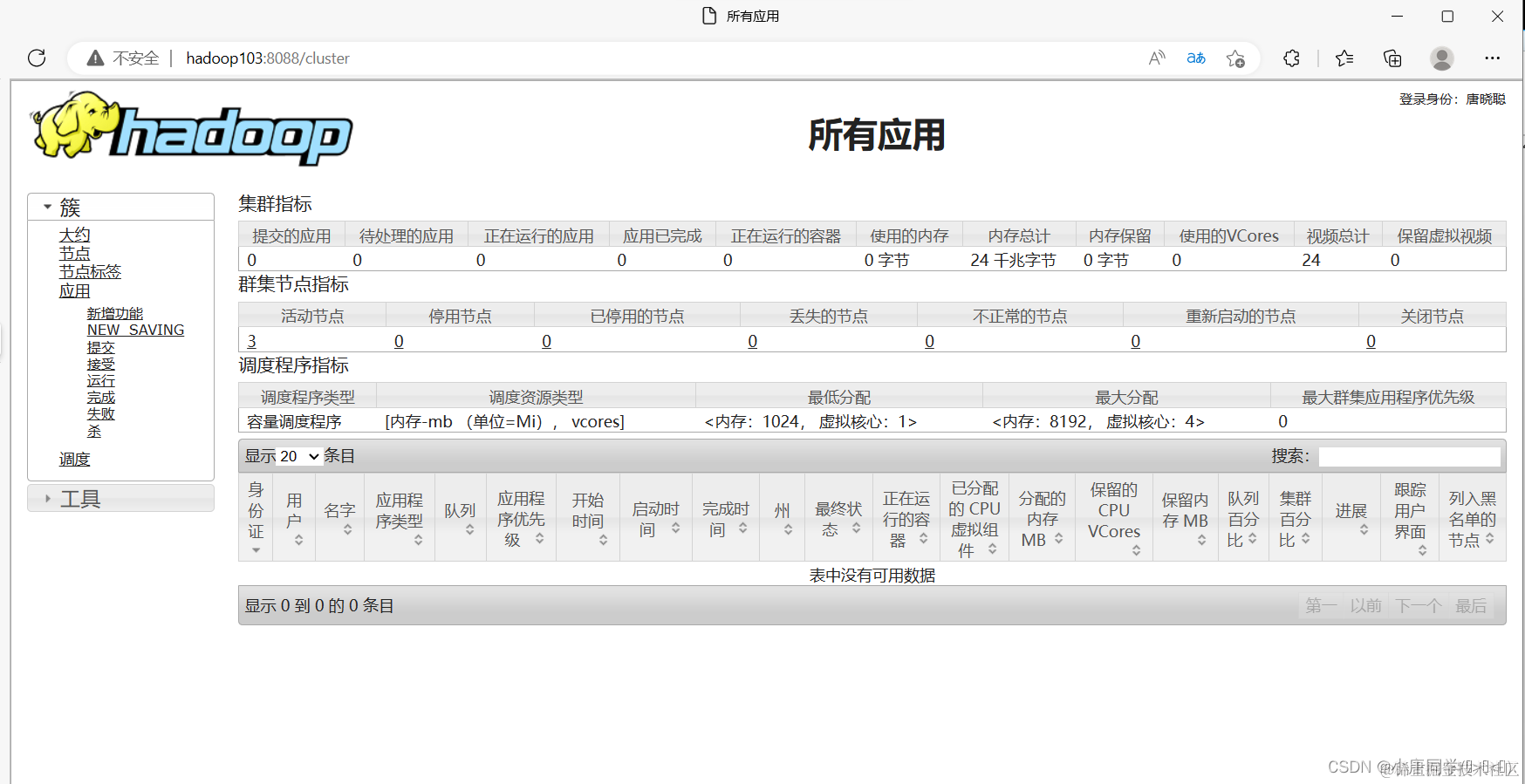The width and height of the screenshot is (1525, 784).
Task: Open the browser extensions puzzle icon
Action: (1292, 58)
